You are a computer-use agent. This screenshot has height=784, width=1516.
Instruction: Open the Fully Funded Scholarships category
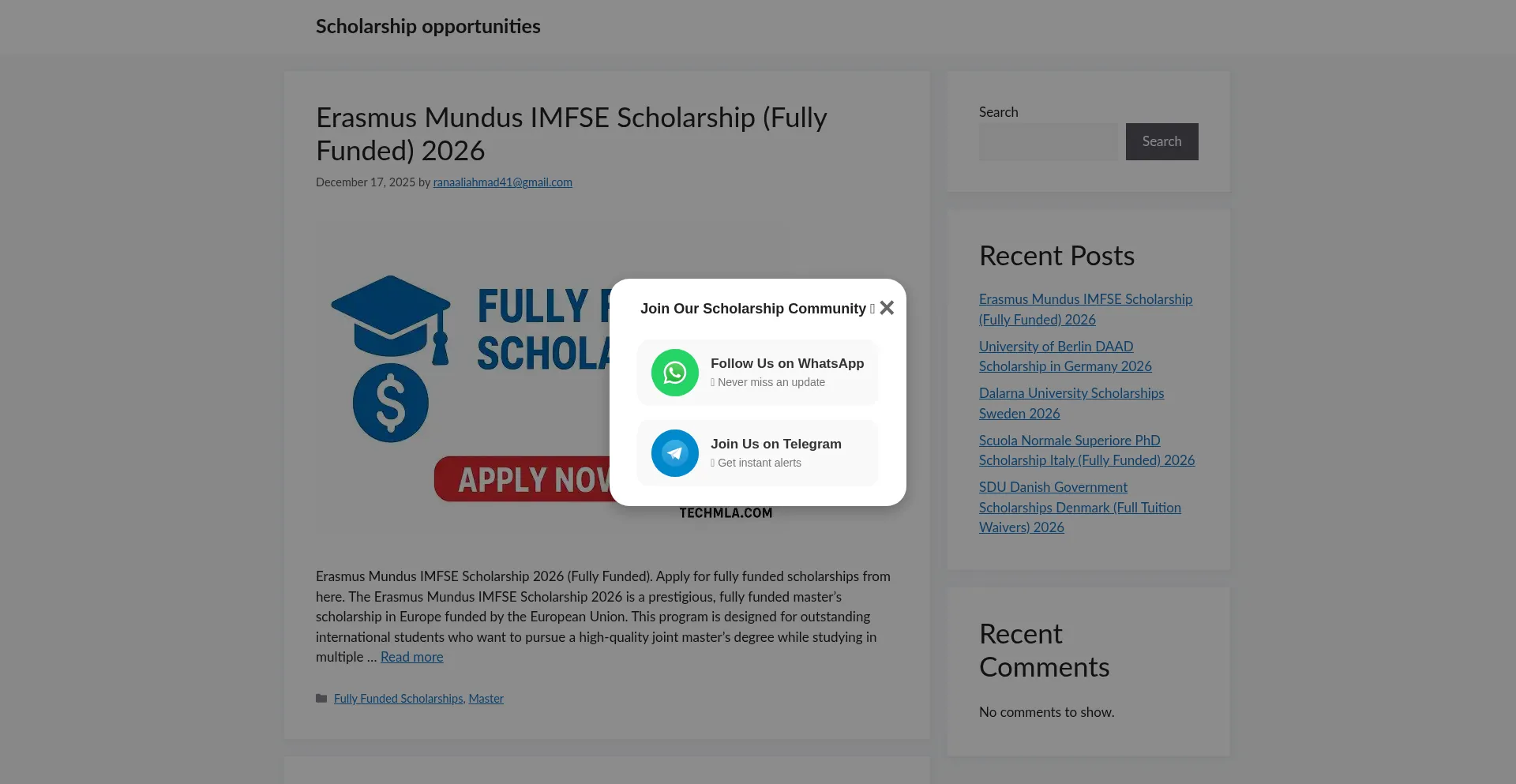click(398, 699)
